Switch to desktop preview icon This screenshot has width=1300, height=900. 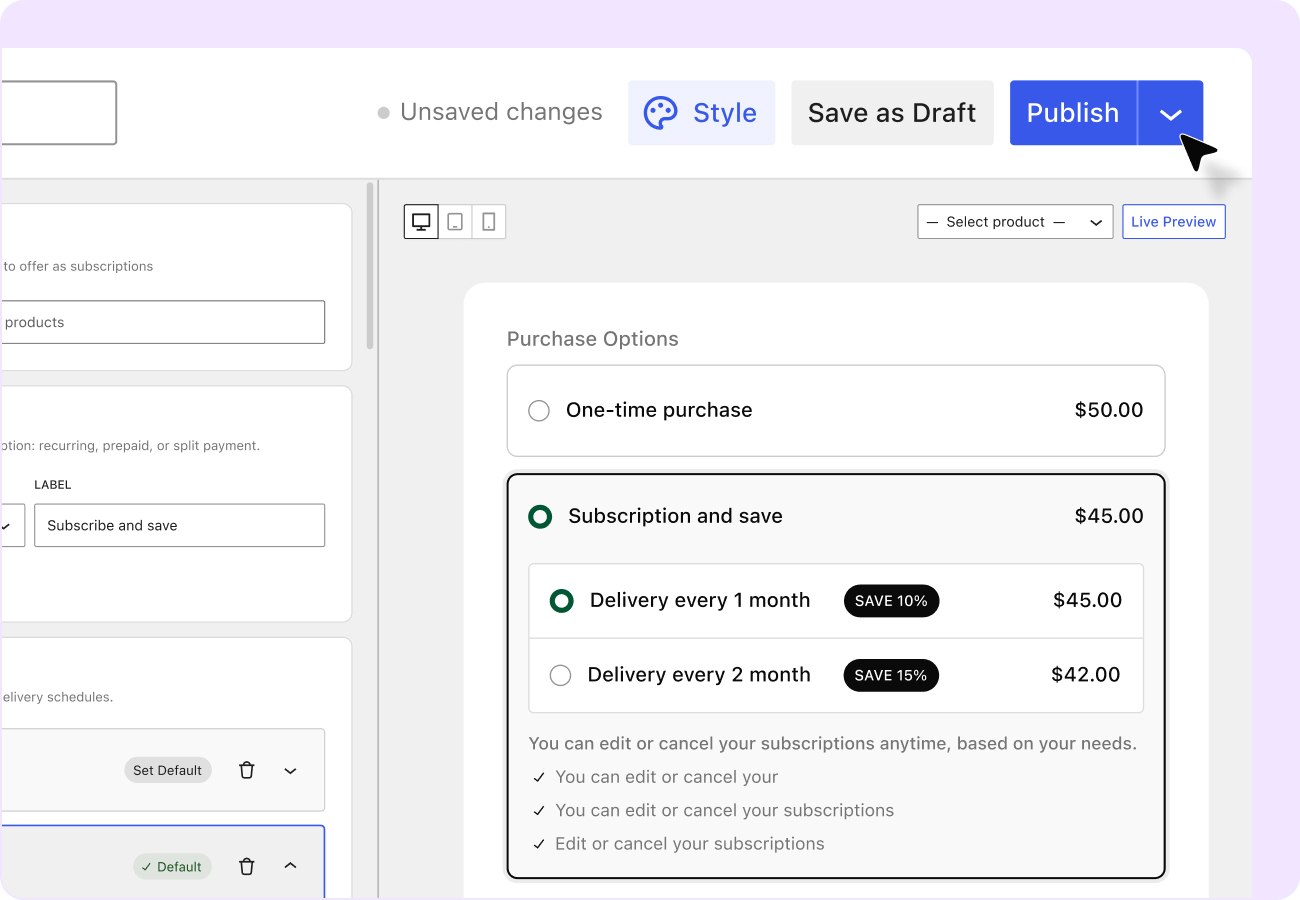[421, 222]
